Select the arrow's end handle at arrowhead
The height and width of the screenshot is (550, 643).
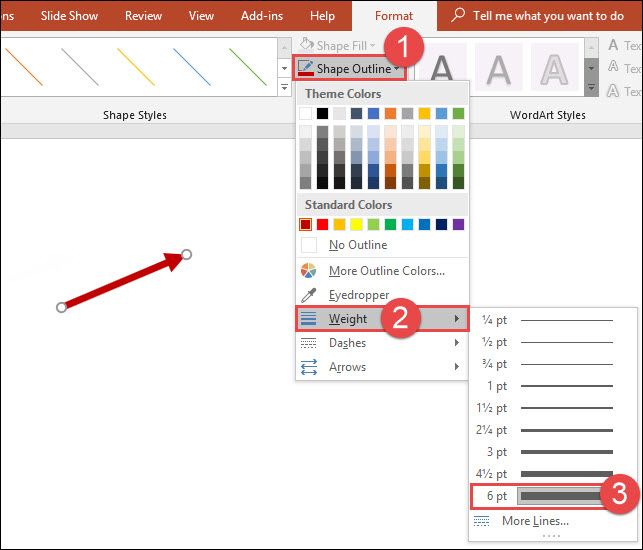pos(186,254)
